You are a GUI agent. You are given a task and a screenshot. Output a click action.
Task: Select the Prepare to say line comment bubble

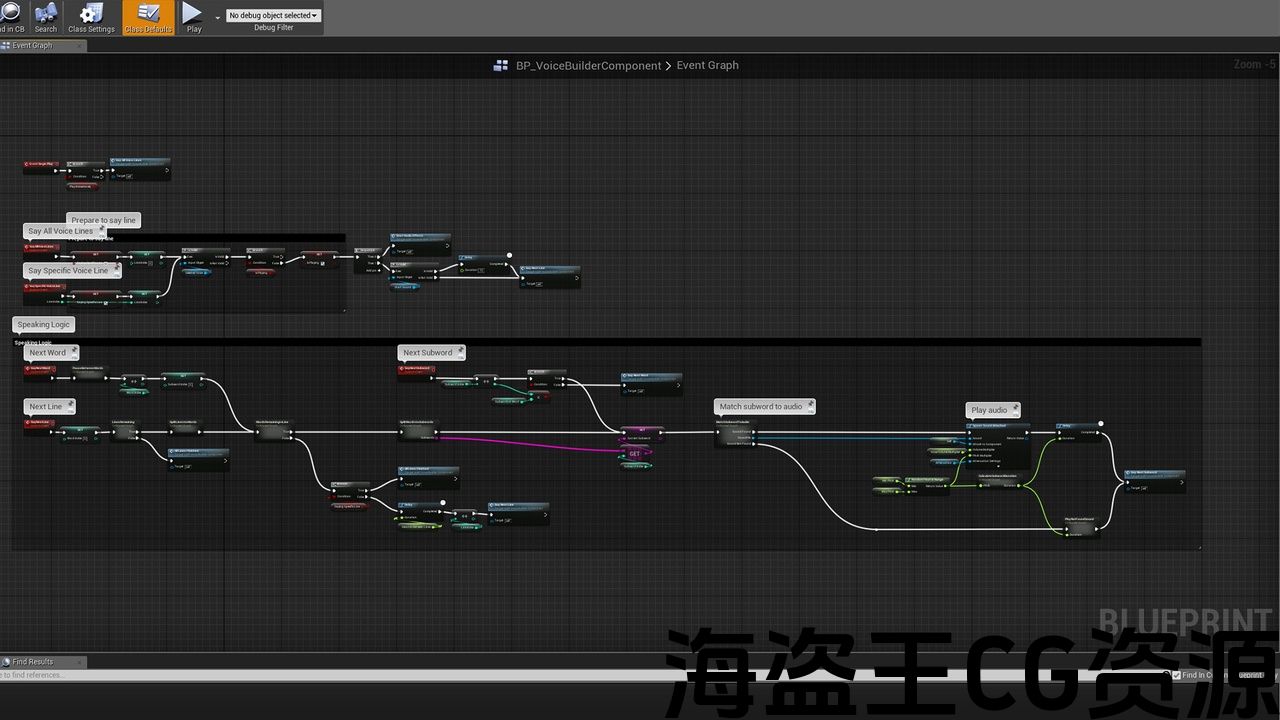(102, 220)
